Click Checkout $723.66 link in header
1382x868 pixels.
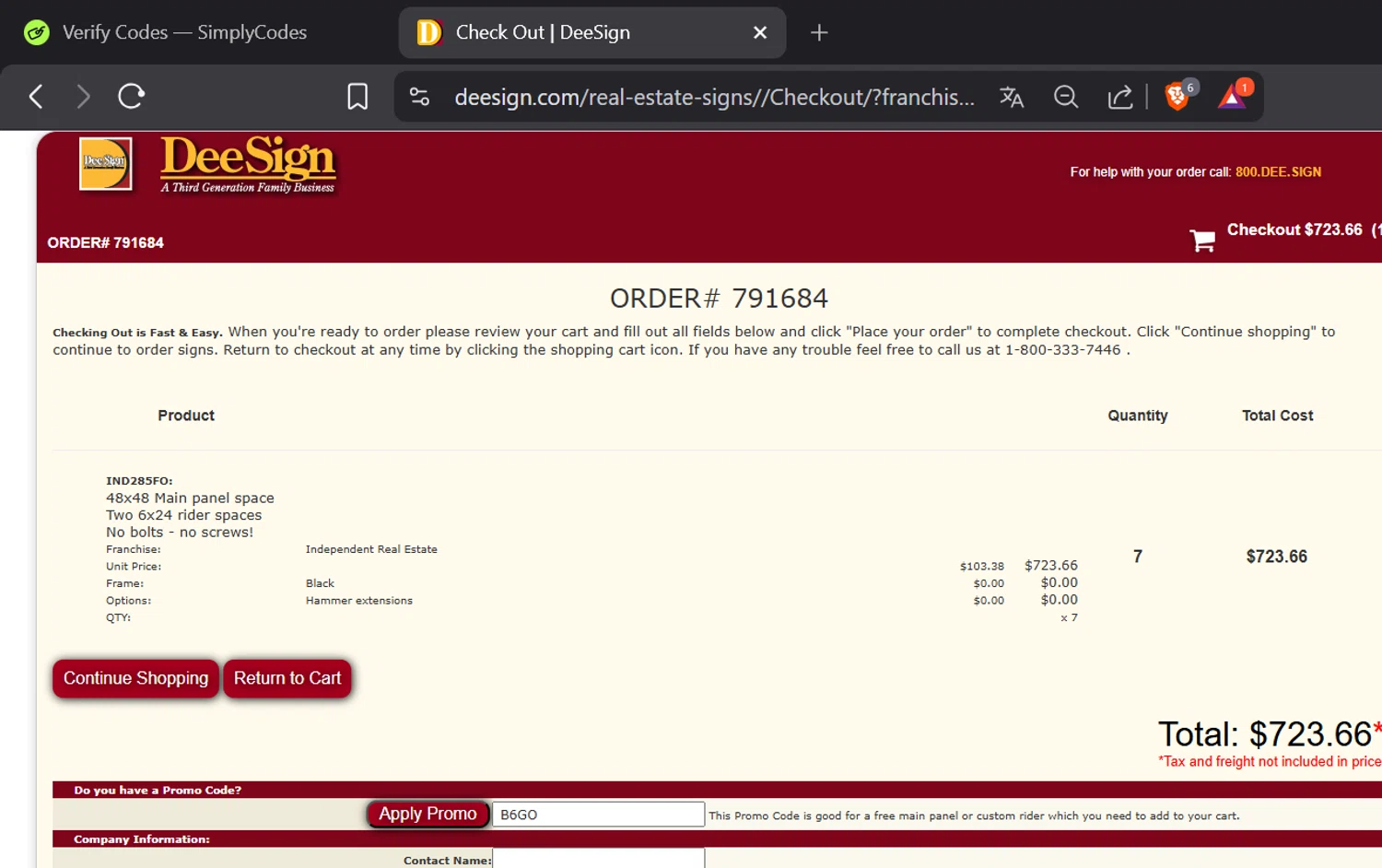(x=1294, y=230)
